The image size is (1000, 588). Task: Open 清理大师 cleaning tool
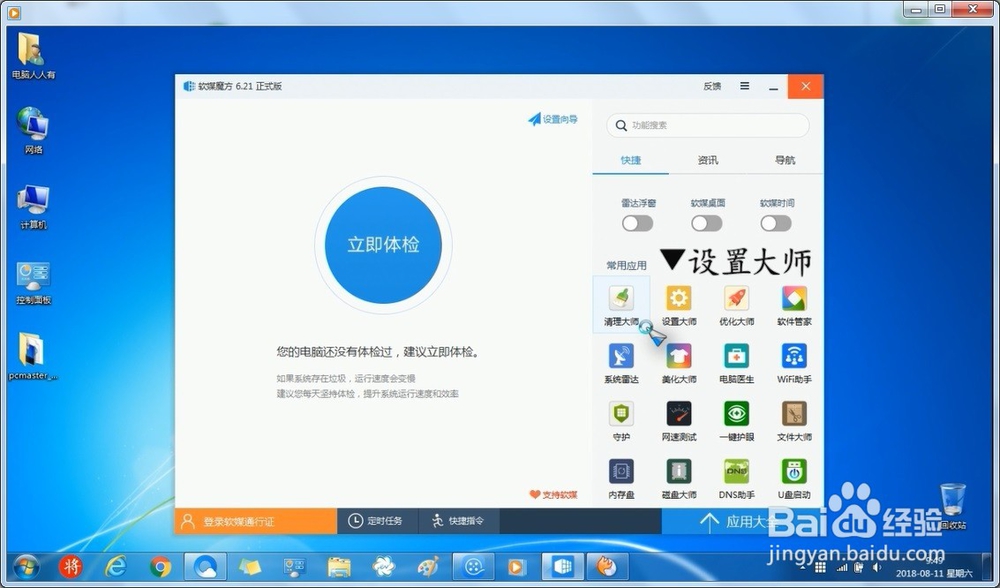621,305
